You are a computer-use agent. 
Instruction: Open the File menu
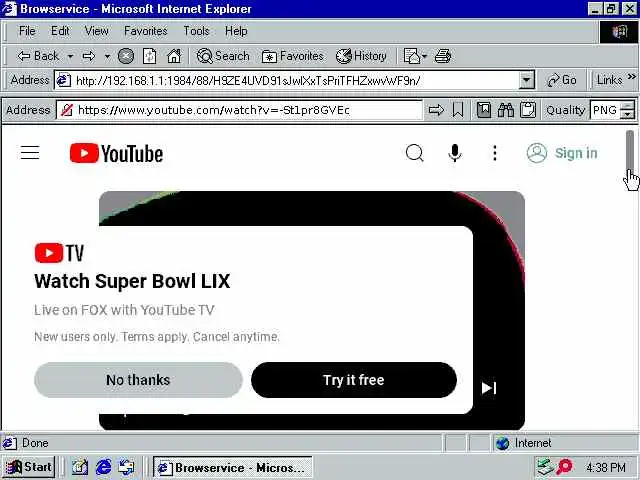27,31
